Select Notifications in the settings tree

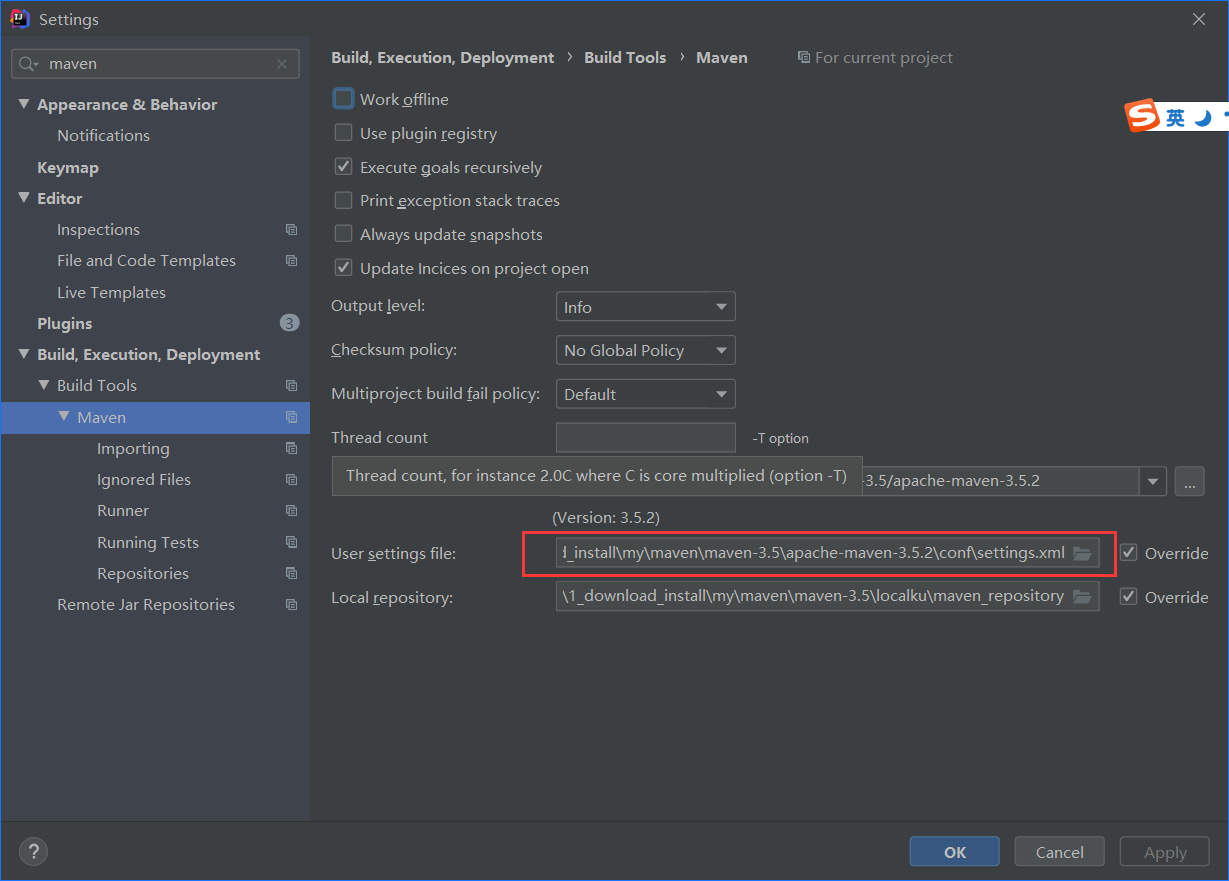[x=103, y=136]
